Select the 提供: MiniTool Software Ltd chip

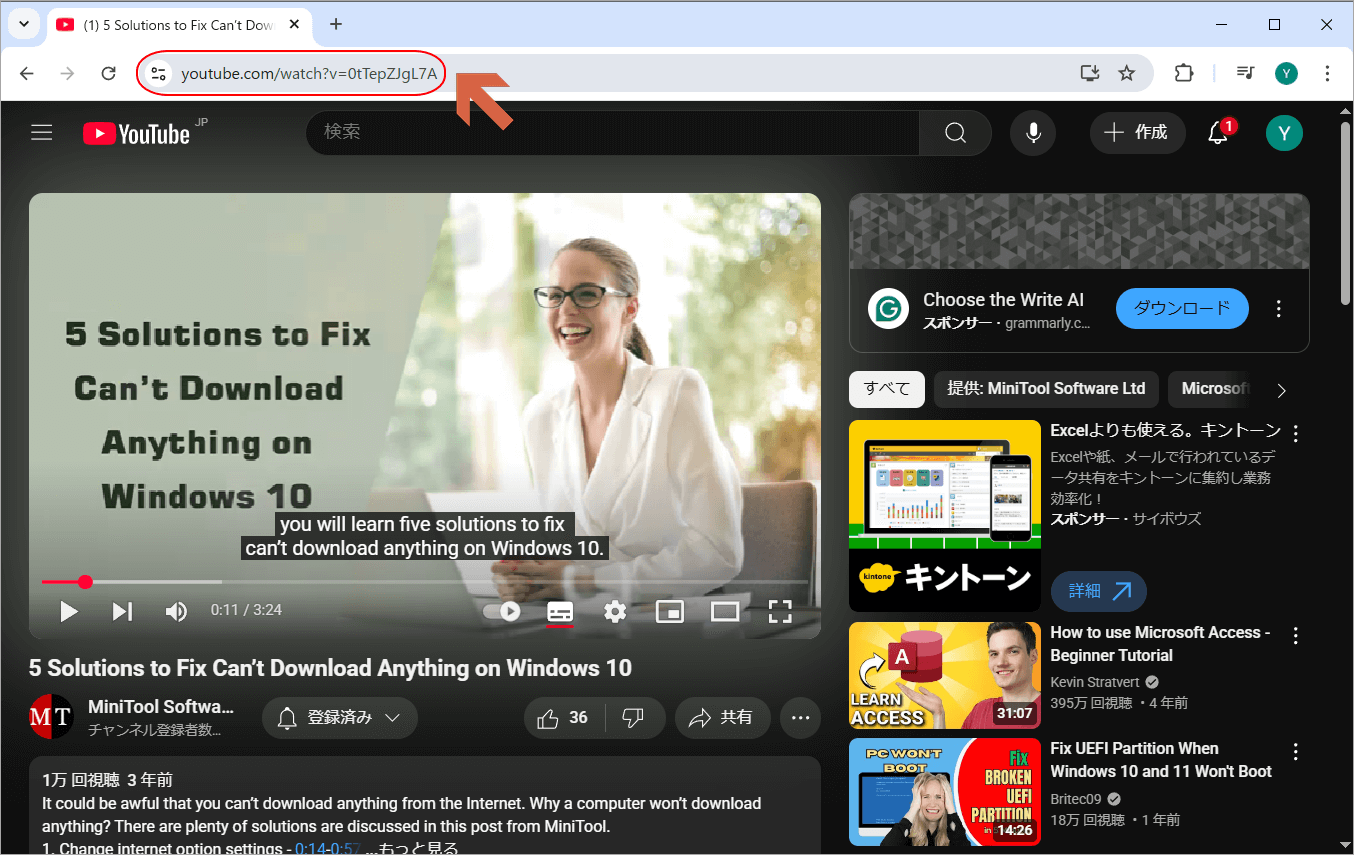click(1046, 389)
